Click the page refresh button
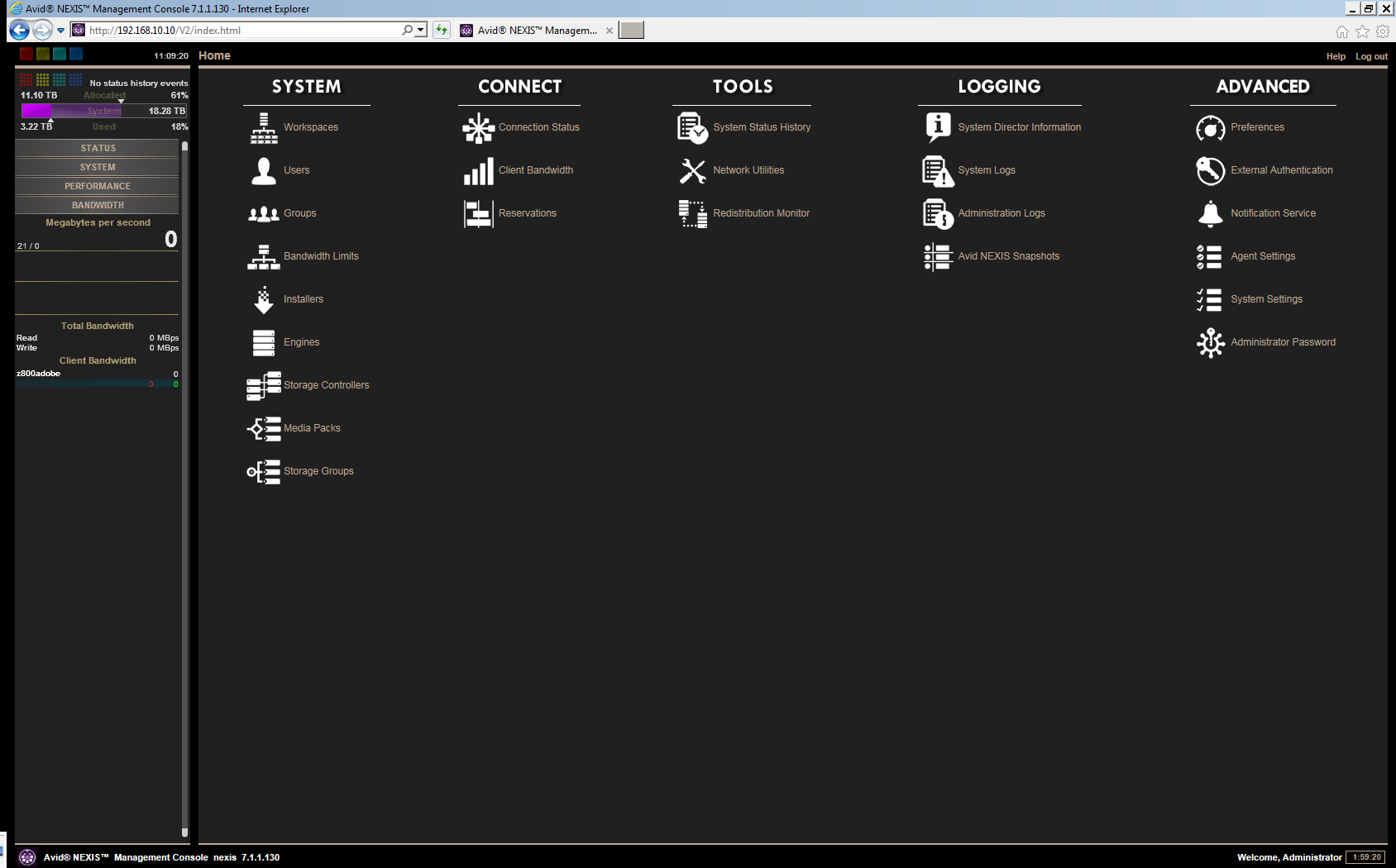Viewport: 1396px width, 868px height. point(442,31)
